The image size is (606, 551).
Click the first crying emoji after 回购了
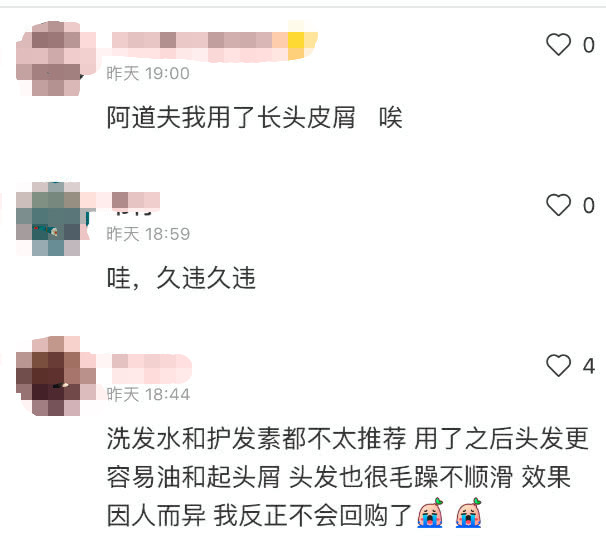coord(430,513)
